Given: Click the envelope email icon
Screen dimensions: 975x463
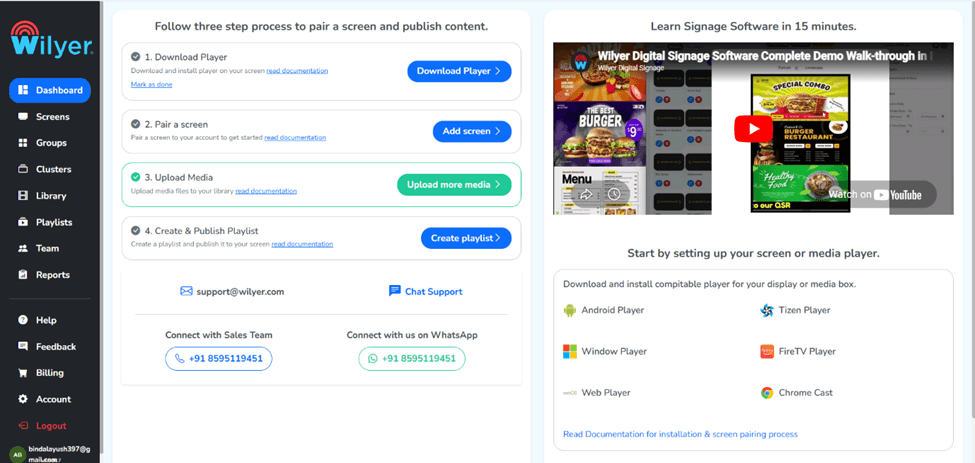Looking at the screenshot, I should pos(186,291).
